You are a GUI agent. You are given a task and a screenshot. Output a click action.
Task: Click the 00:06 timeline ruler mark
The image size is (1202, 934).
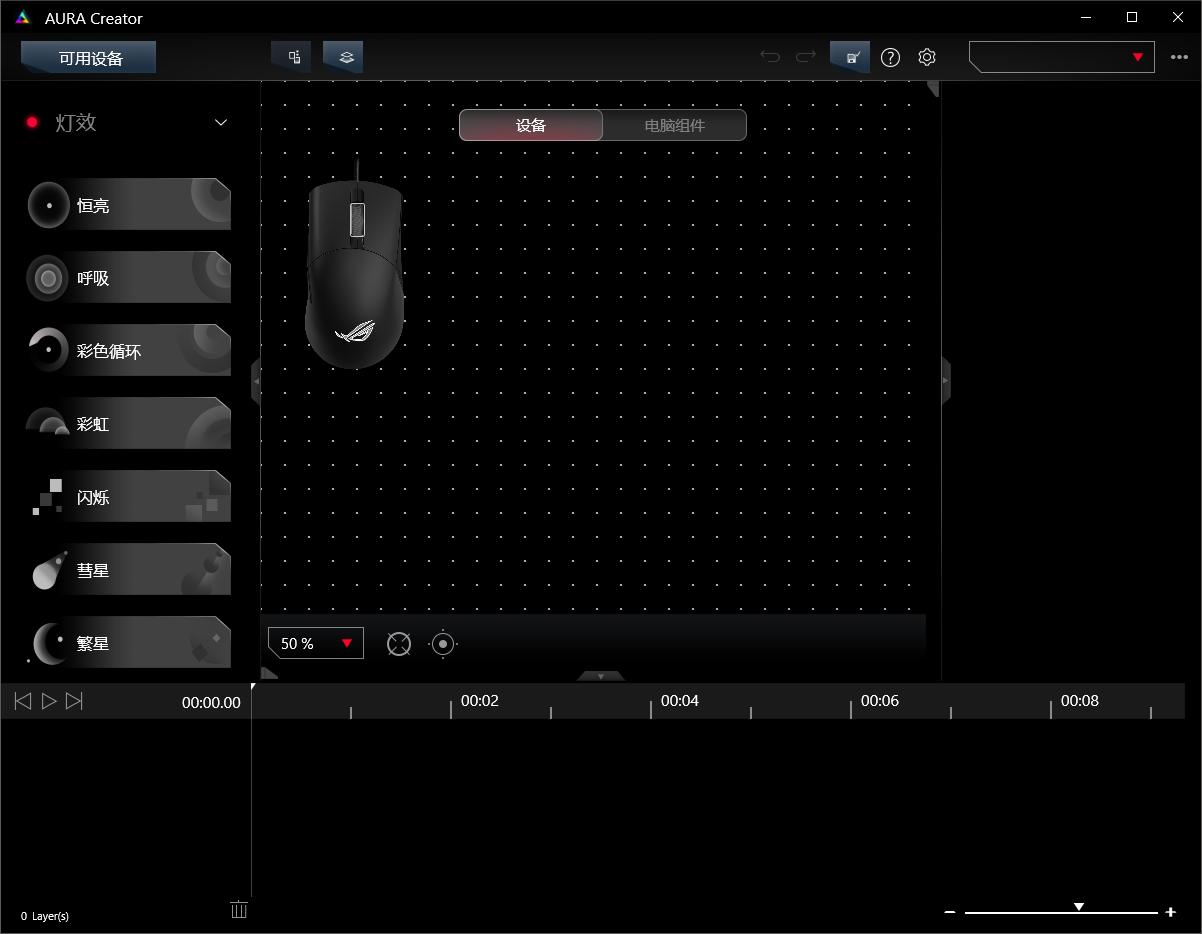[879, 700]
